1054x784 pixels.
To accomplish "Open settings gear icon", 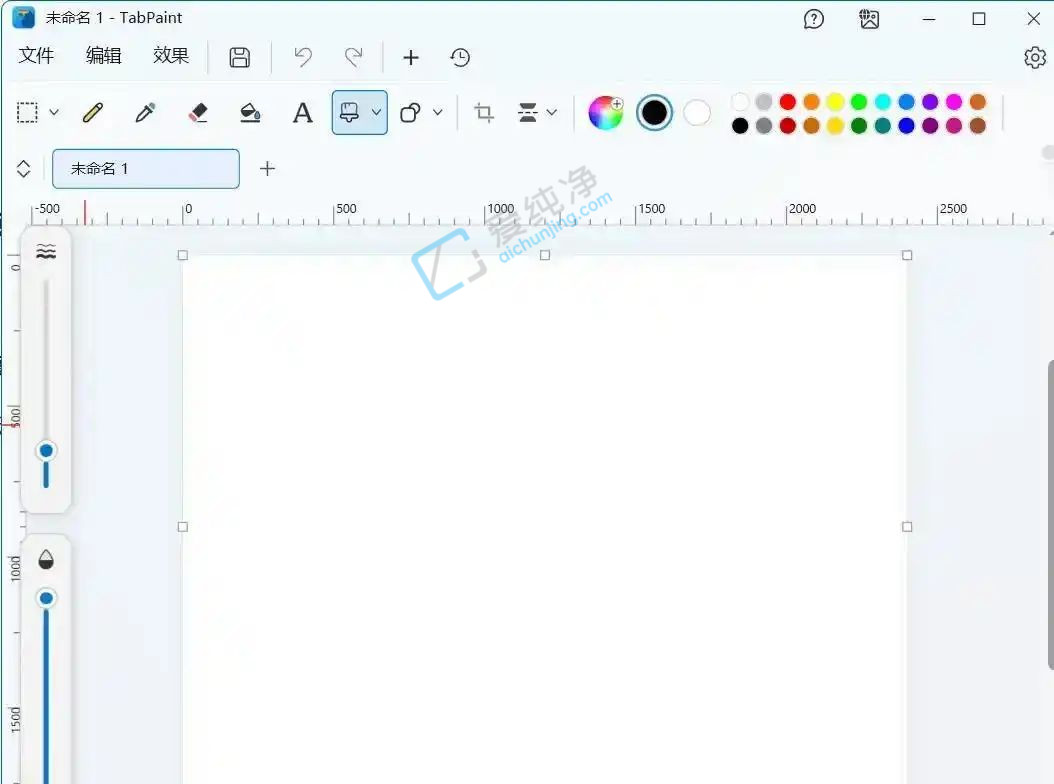I will pos(1035,58).
